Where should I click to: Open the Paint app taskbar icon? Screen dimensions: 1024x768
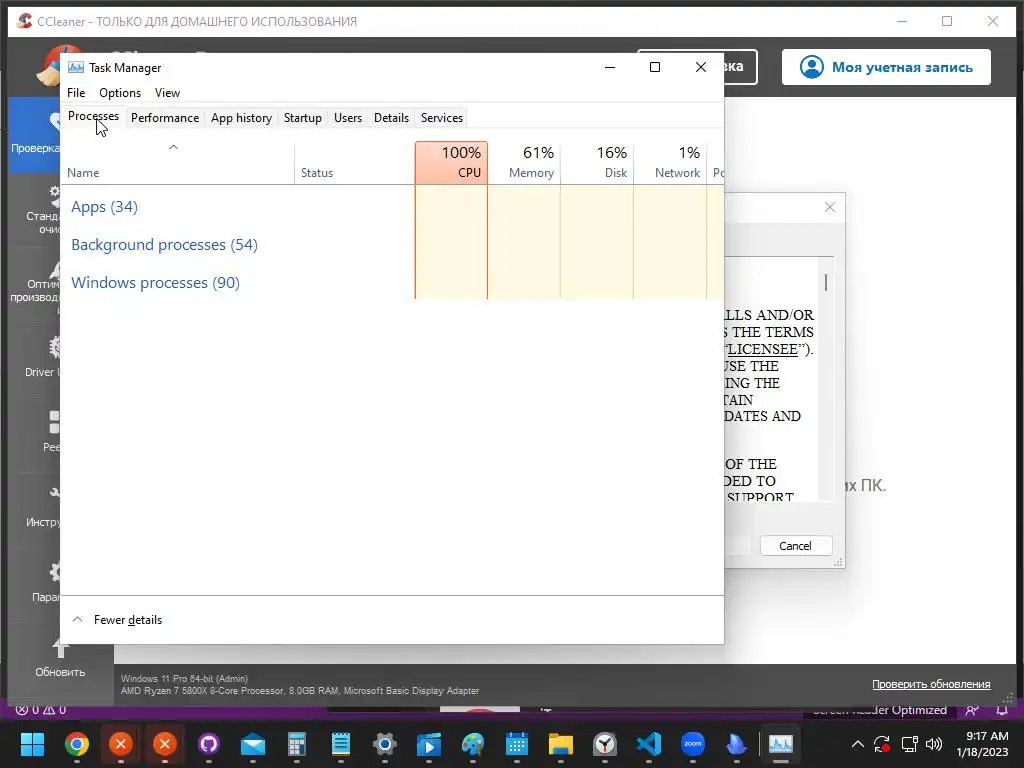click(x=473, y=744)
